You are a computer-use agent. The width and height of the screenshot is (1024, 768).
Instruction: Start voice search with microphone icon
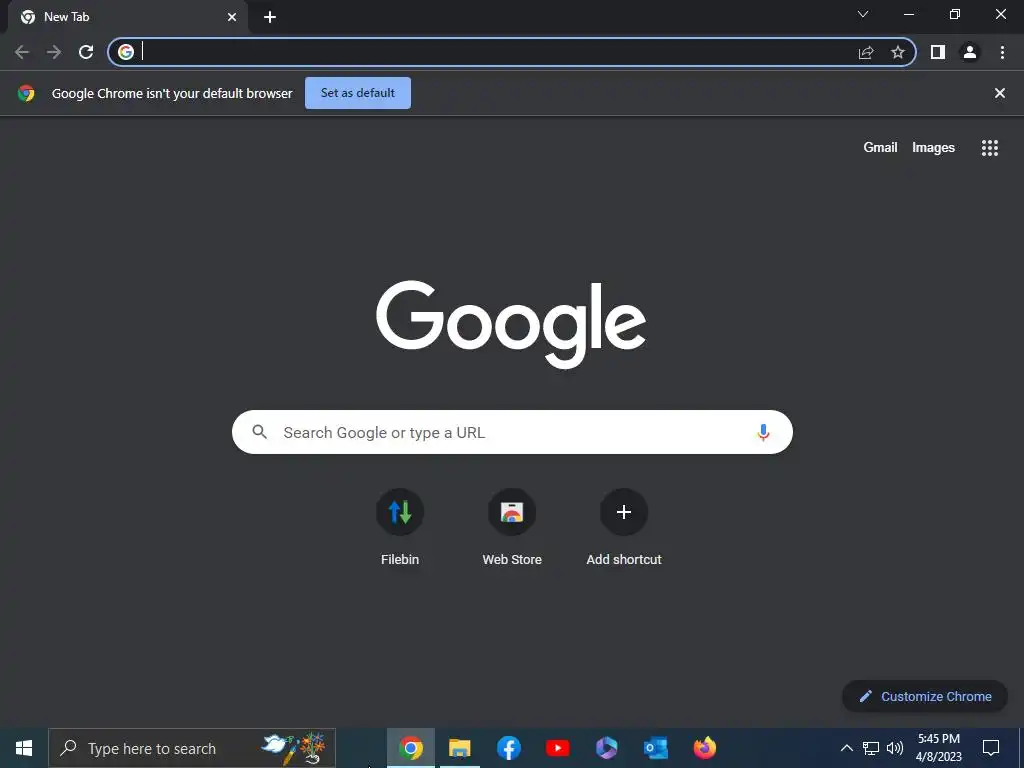pyautogui.click(x=763, y=432)
